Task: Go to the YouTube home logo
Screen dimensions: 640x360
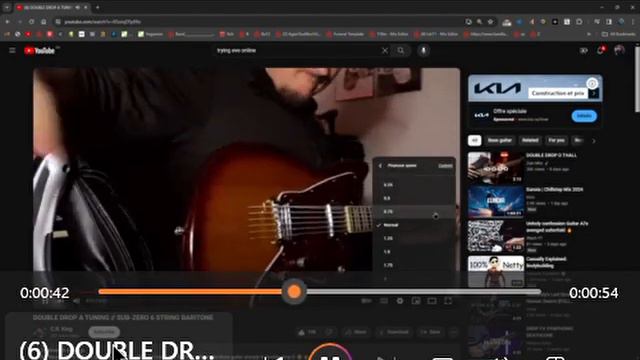Action: [x=40, y=51]
